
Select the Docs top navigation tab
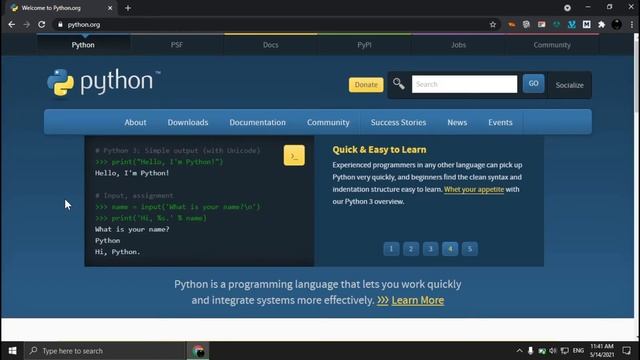click(271, 45)
